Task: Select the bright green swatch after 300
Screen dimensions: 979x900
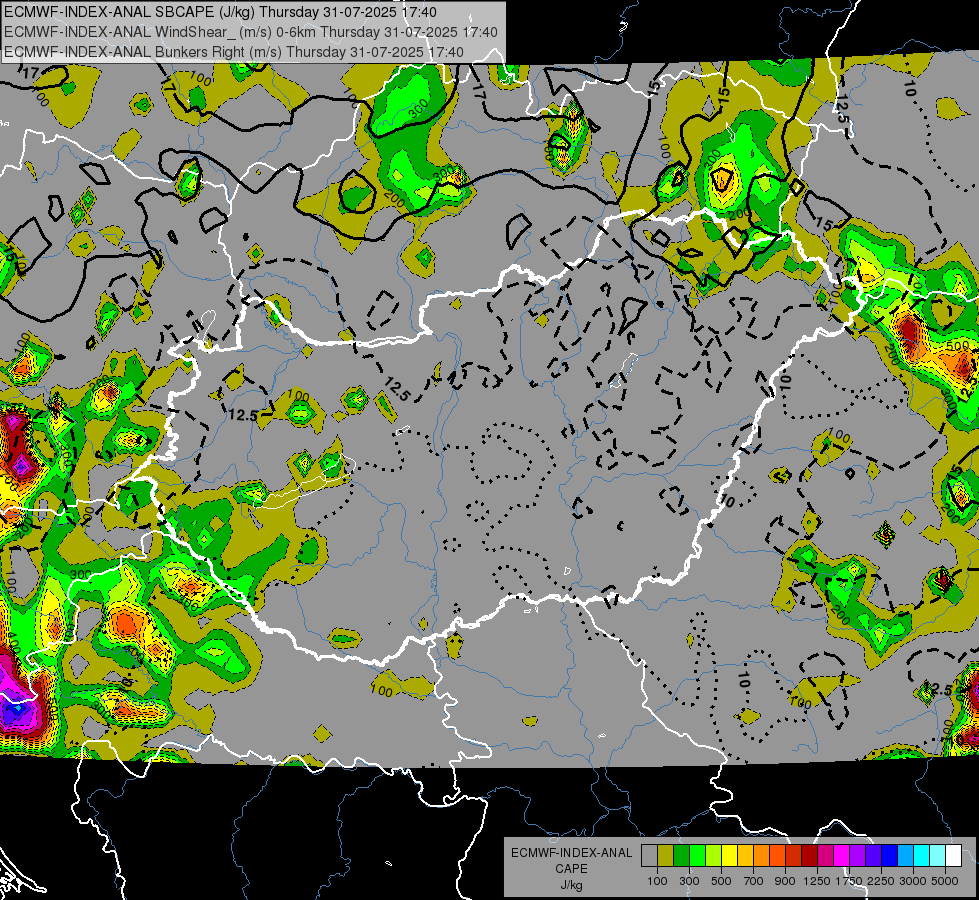Action: pyautogui.click(x=697, y=856)
